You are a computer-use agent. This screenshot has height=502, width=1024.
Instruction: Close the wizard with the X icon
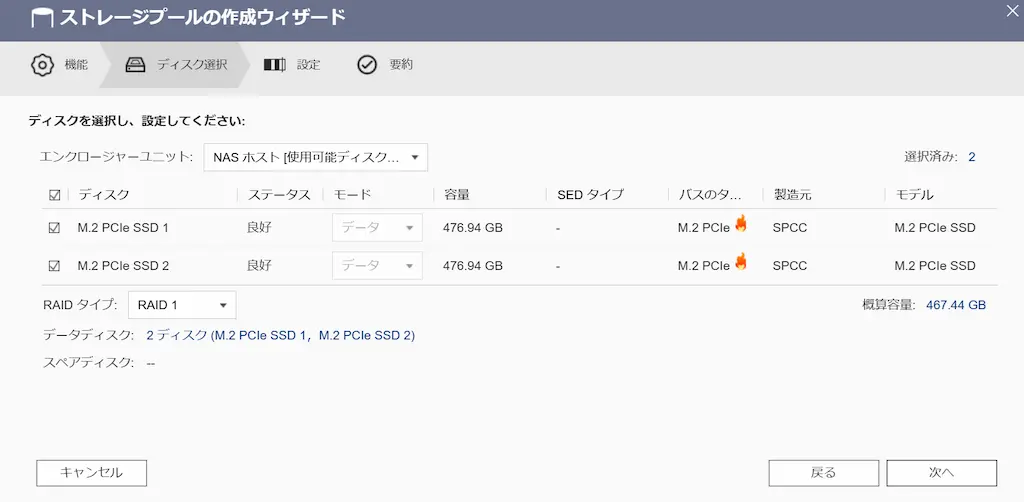(x=1012, y=10)
